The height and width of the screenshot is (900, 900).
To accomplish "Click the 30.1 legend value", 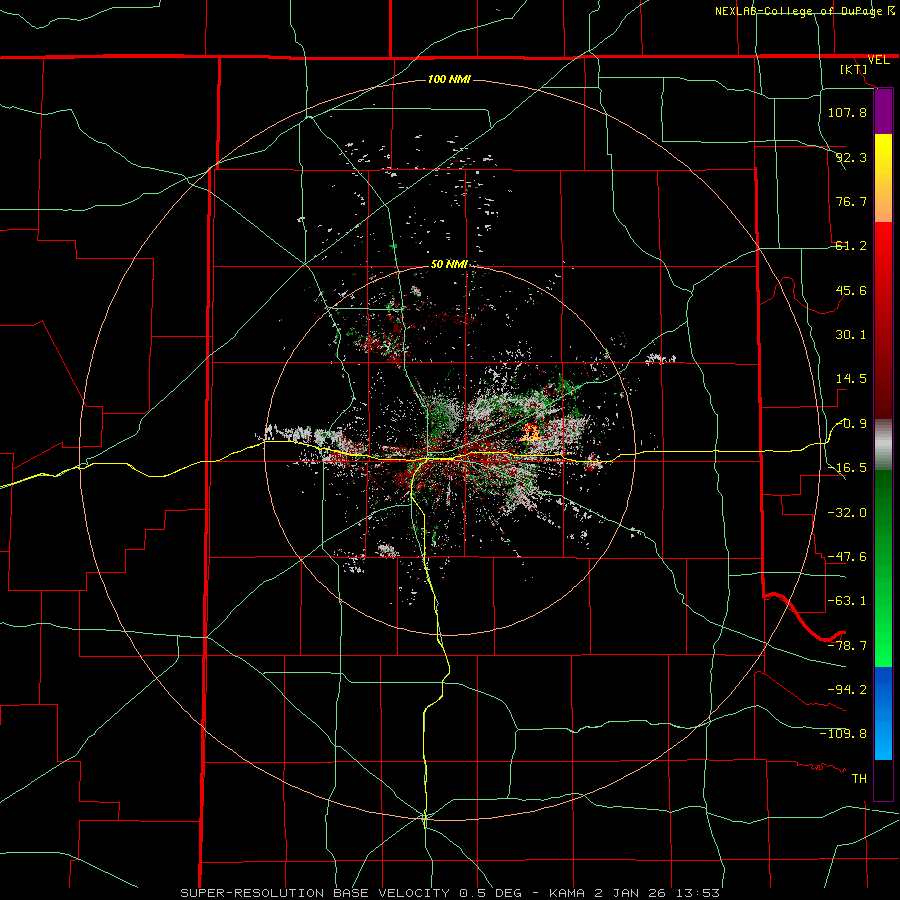I will [851, 335].
